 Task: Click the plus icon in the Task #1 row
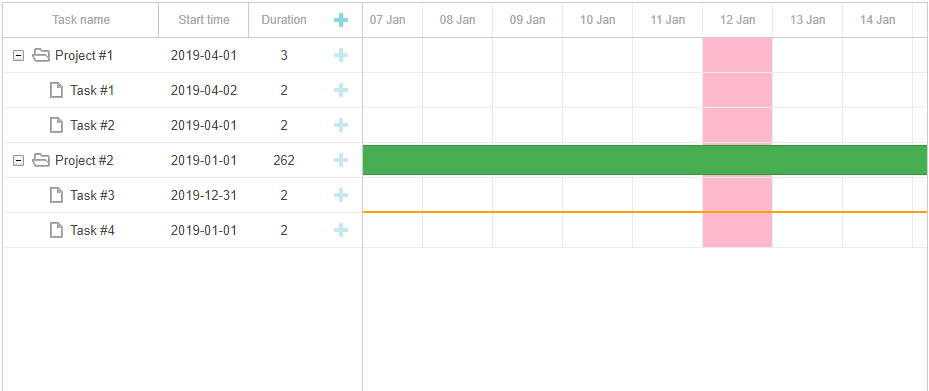click(341, 91)
